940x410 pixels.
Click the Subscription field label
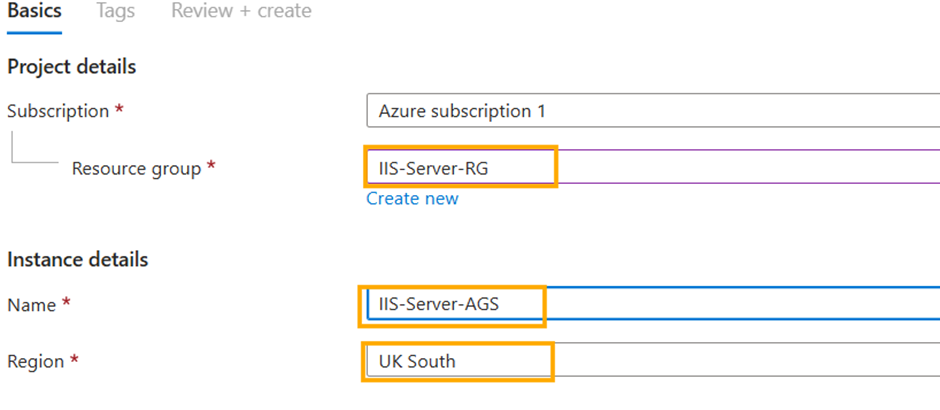click(x=58, y=111)
